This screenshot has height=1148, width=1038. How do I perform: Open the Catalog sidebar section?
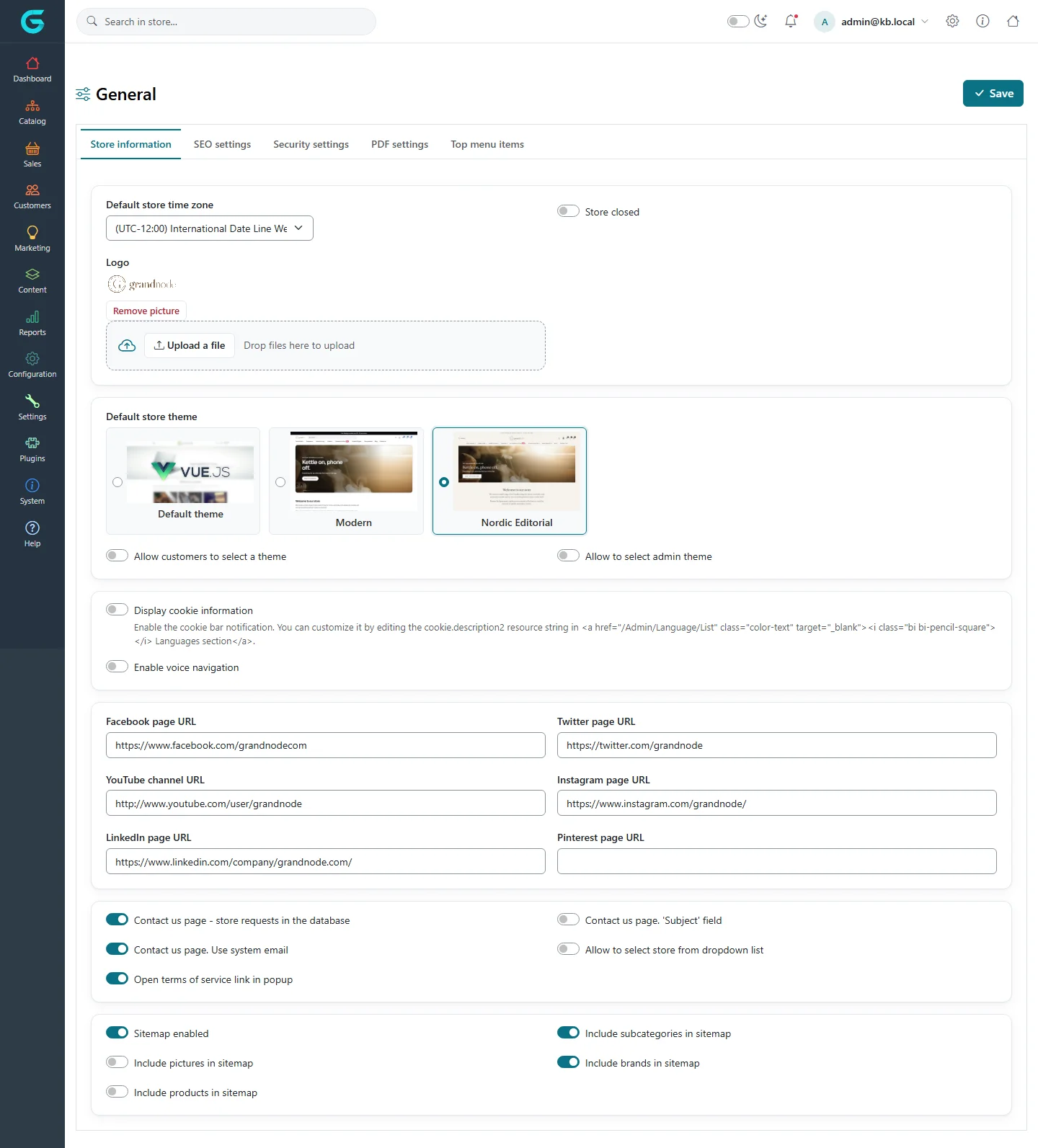coord(32,112)
